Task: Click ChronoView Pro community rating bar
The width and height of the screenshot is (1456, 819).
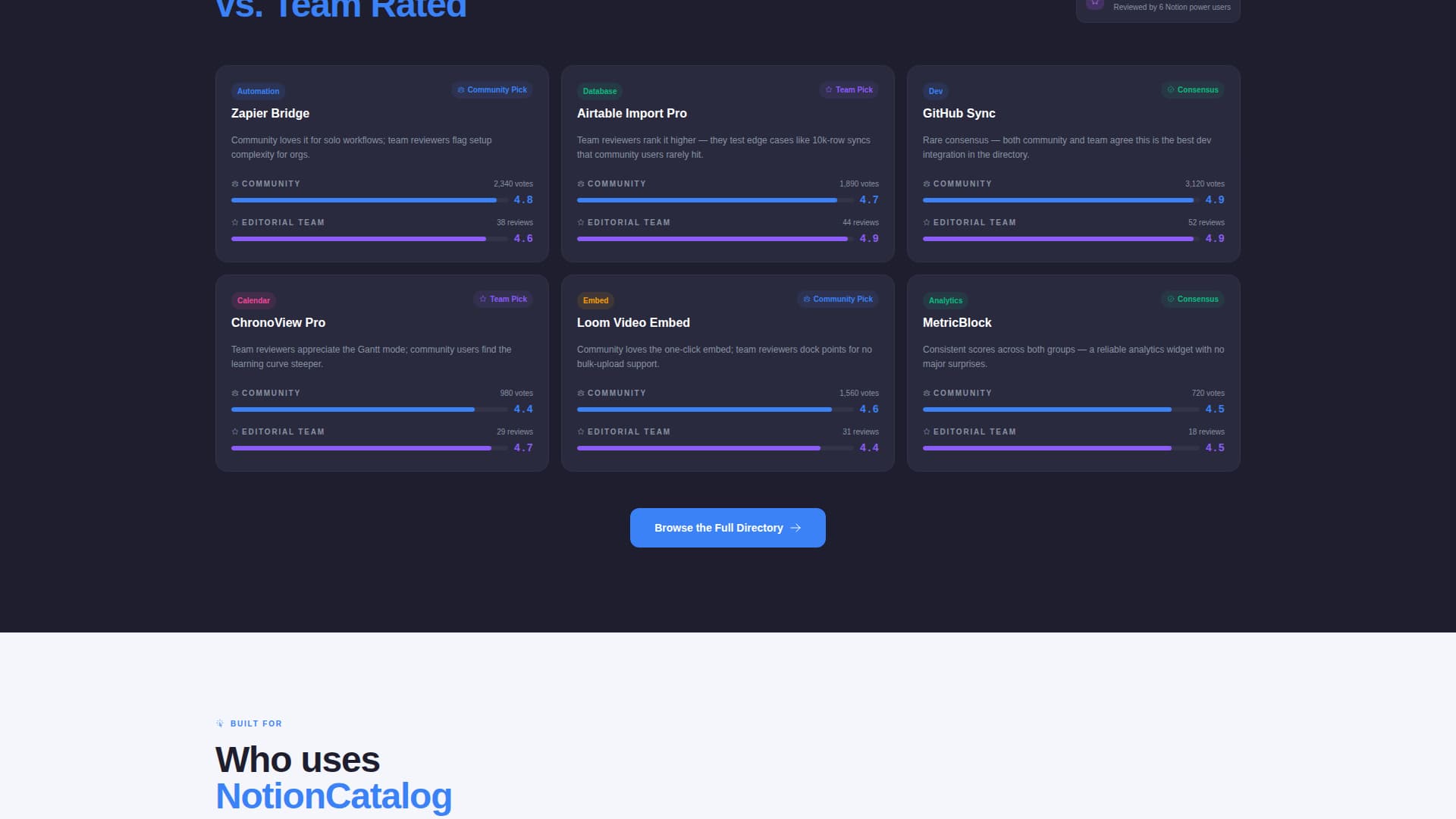Action: tap(369, 409)
